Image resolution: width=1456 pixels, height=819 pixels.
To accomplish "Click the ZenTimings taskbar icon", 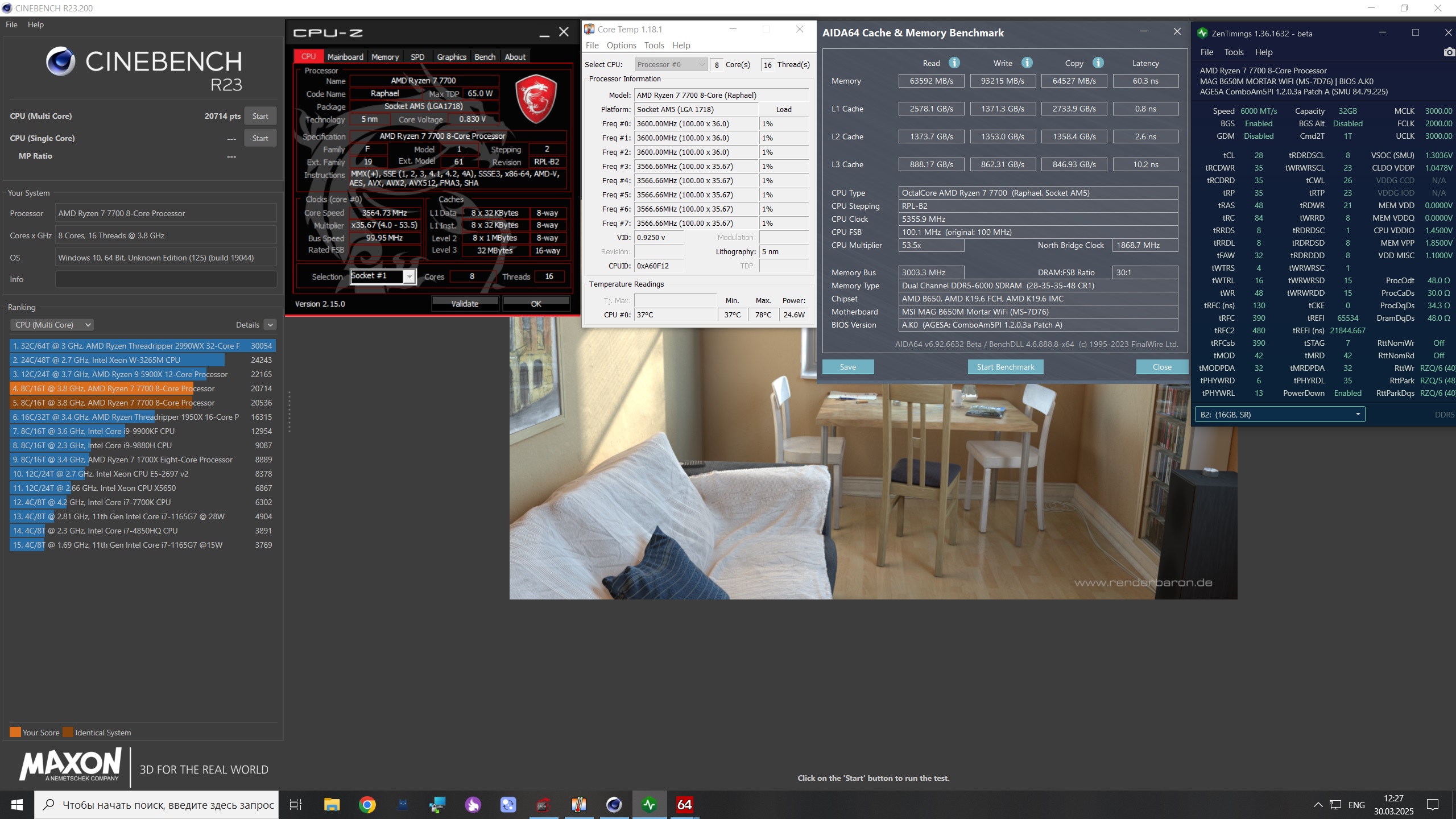I will [x=649, y=805].
